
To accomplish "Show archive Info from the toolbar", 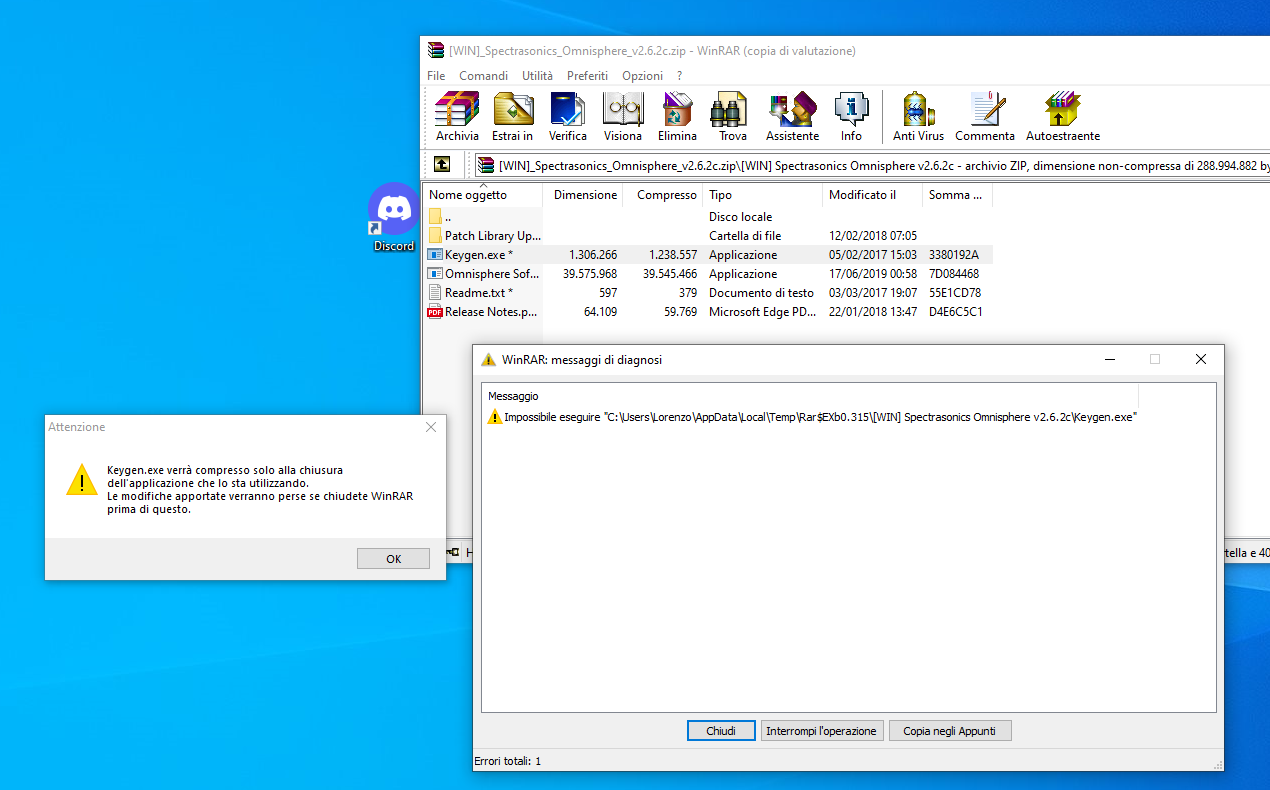I will pos(851,117).
